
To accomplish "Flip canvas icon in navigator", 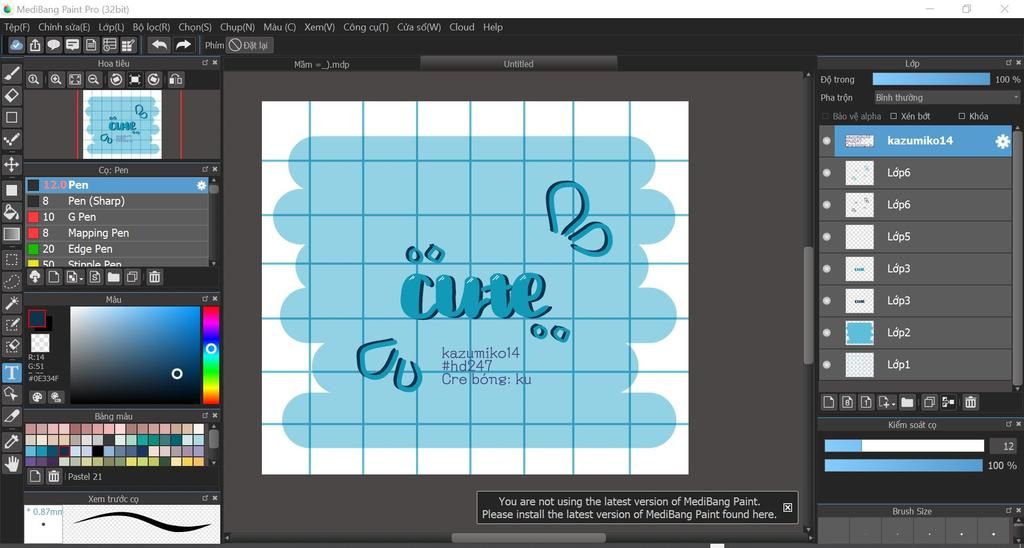I will pyautogui.click(x=175, y=80).
